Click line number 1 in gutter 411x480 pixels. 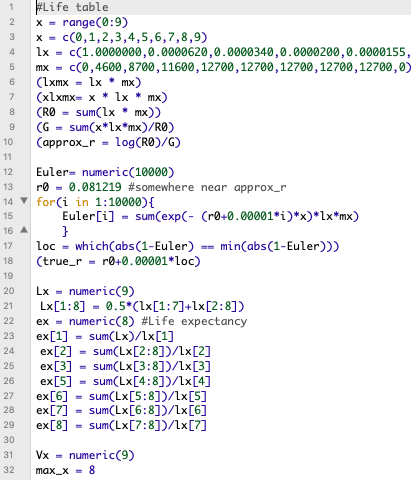(12, 7)
